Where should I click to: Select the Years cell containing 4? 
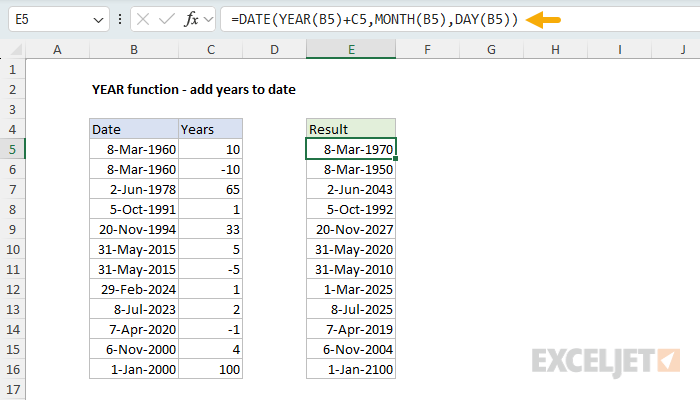tap(211, 349)
